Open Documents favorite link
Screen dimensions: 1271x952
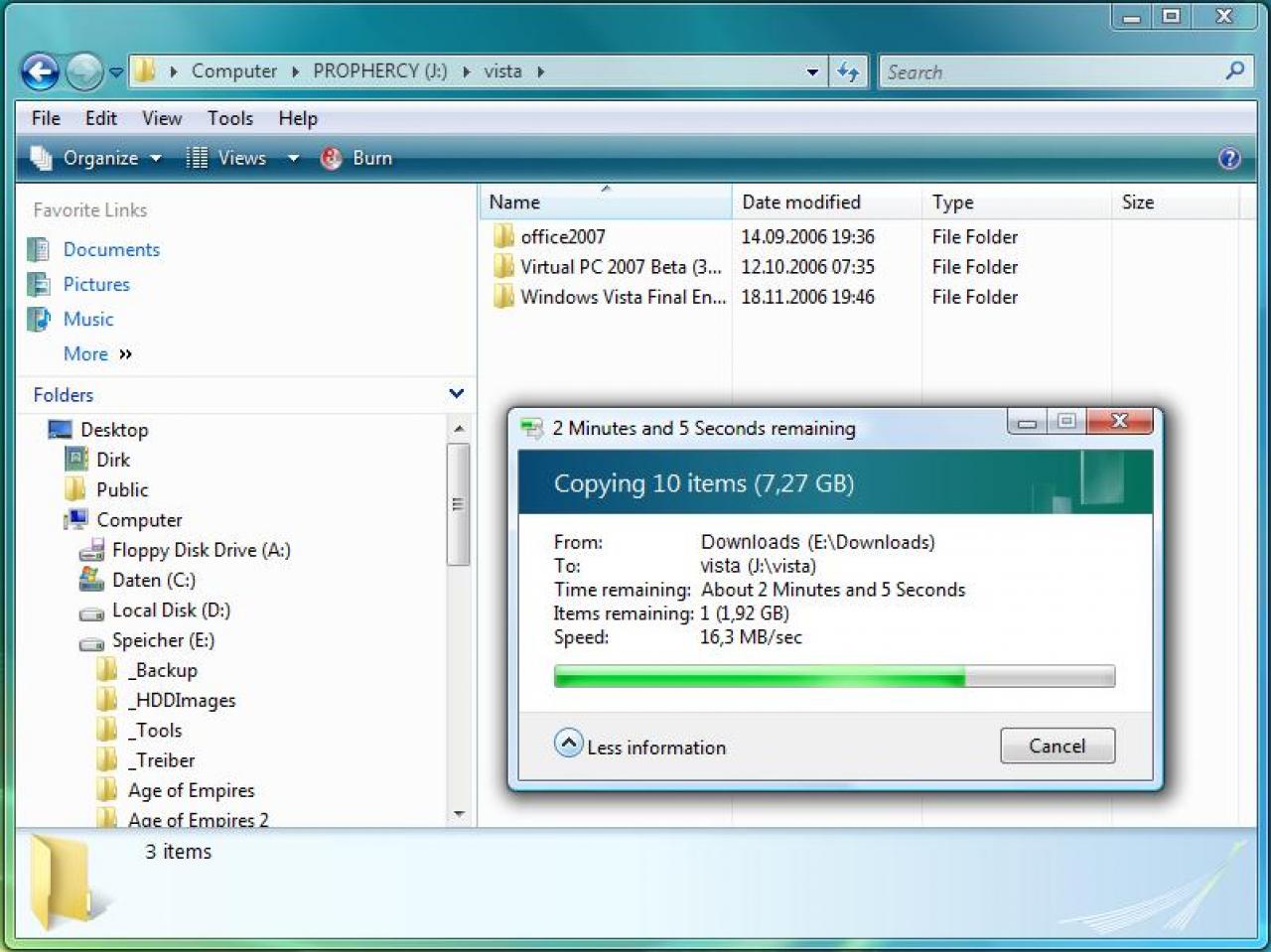pyautogui.click(x=111, y=250)
